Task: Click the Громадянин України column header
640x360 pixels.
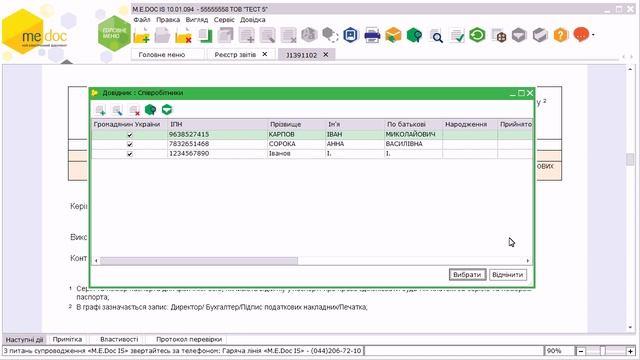Action: (129, 124)
